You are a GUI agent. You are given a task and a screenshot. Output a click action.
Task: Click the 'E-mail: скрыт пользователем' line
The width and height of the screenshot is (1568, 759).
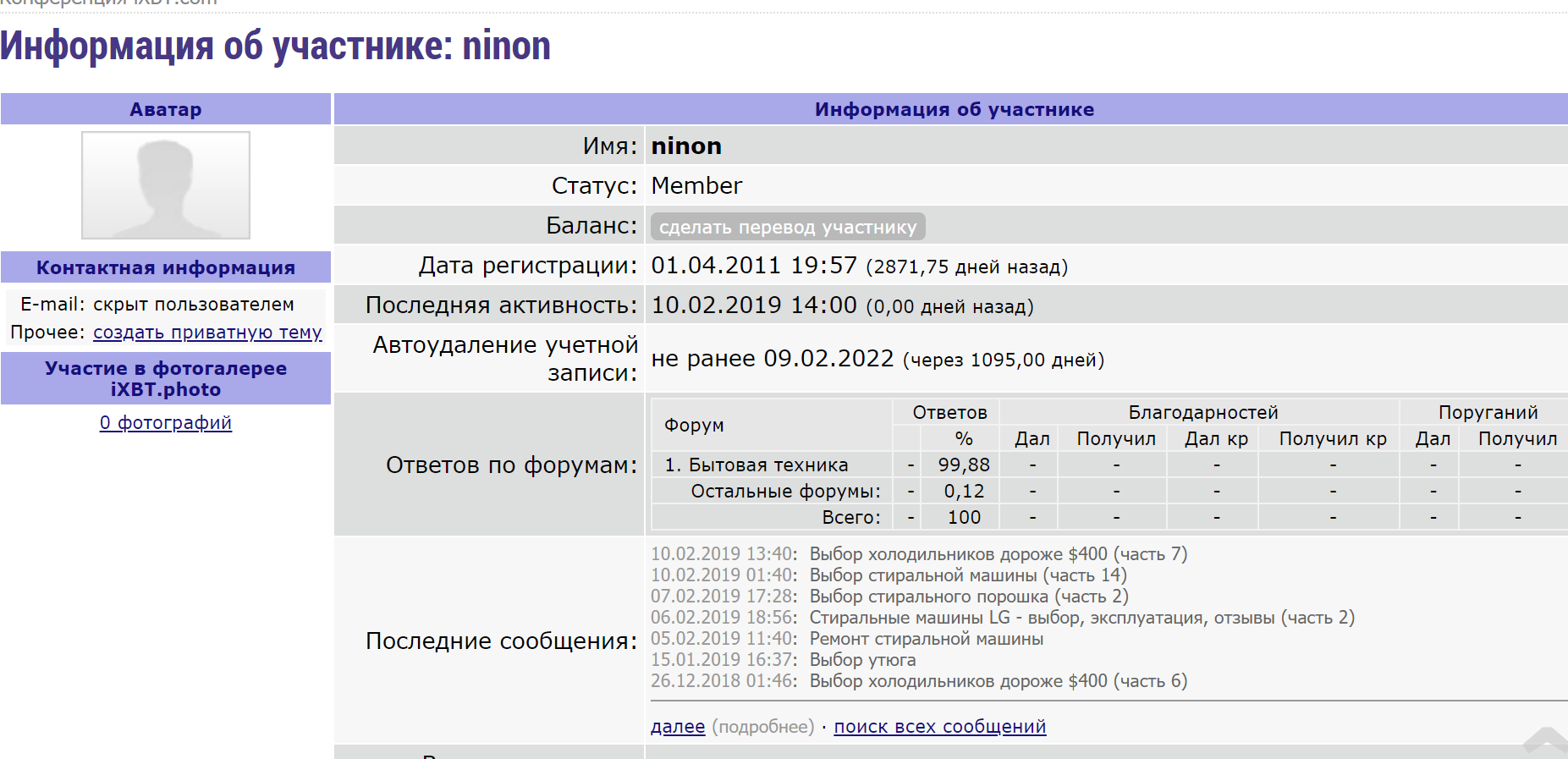[x=157, y=305]
